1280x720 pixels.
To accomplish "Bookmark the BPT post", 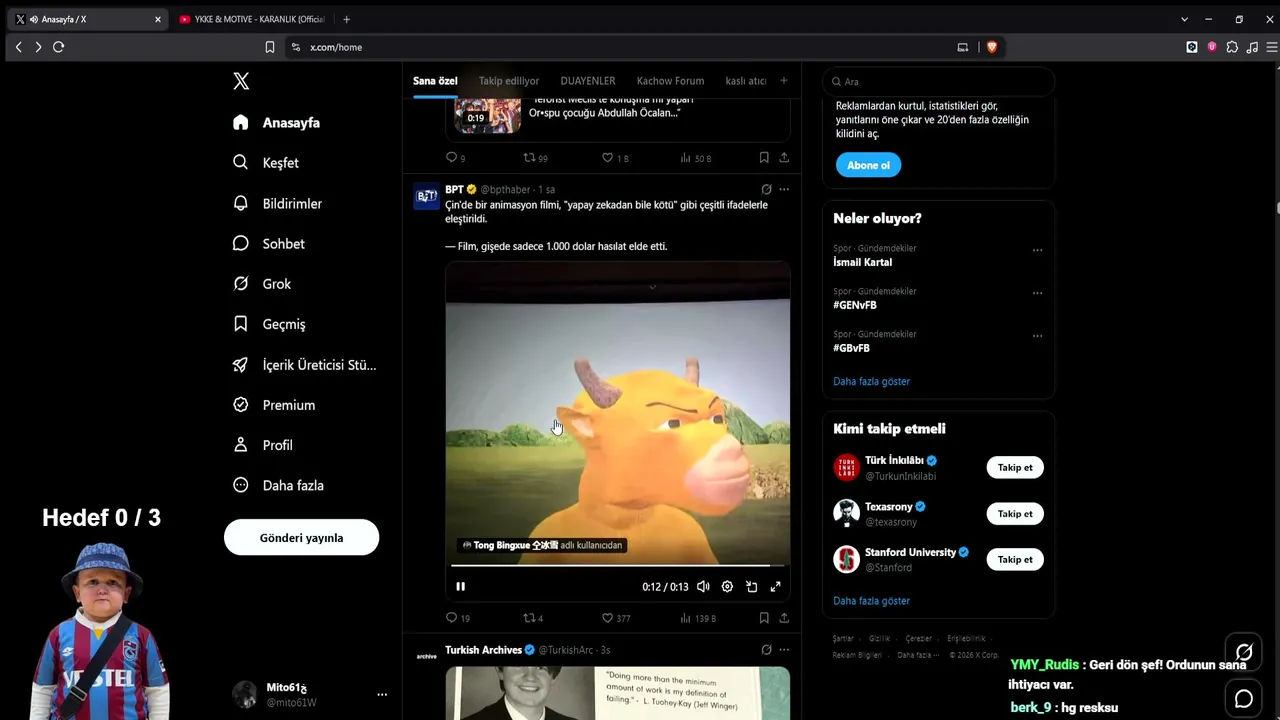I will (764, 618).
